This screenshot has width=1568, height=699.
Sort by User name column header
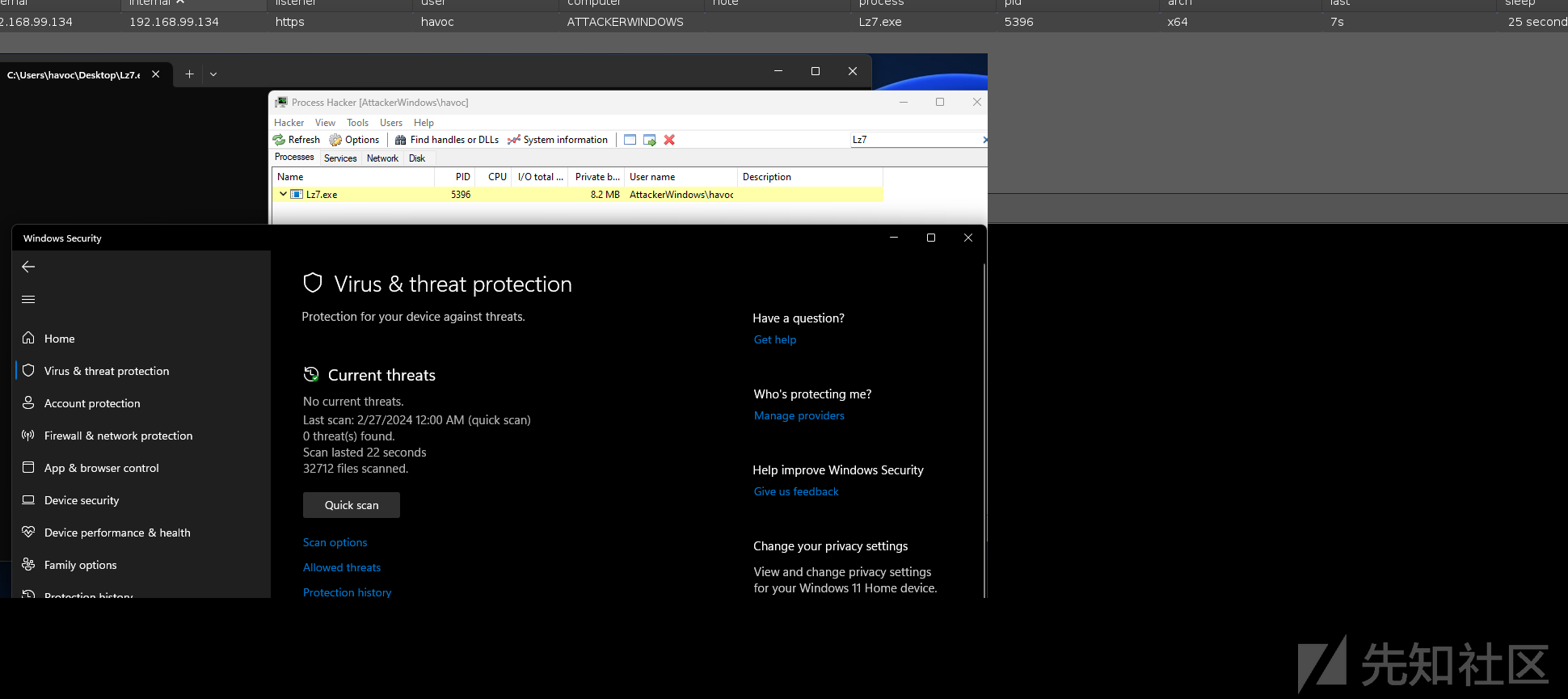[x=681, y=177]
